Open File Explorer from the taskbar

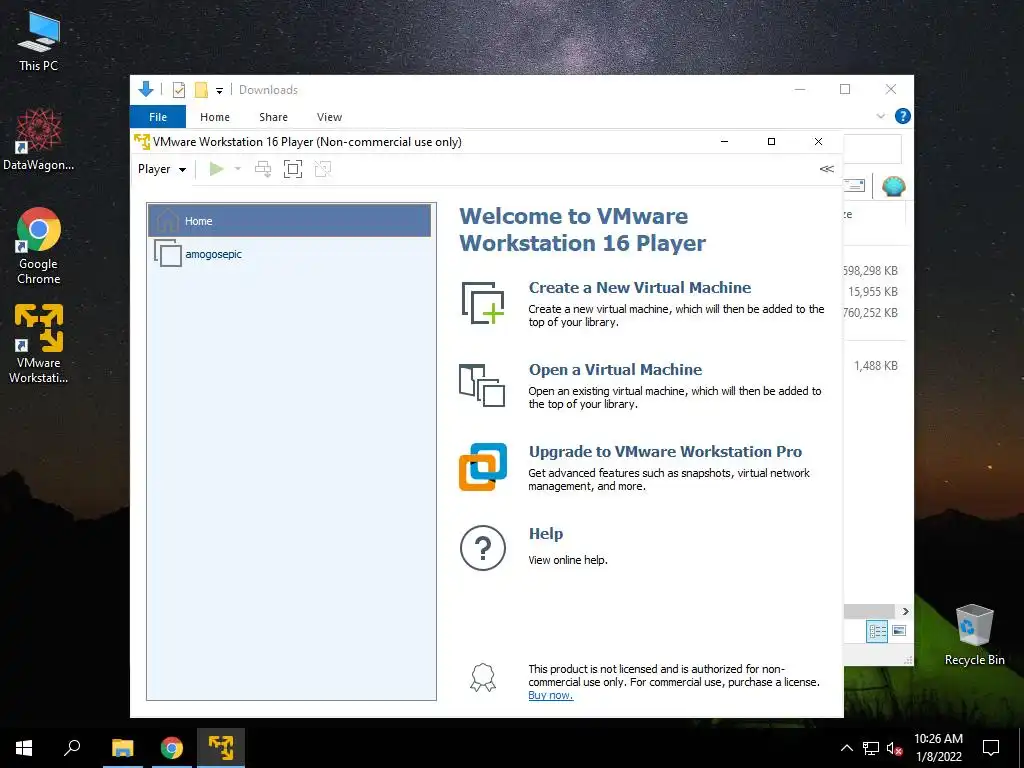[x=123, y=748]
